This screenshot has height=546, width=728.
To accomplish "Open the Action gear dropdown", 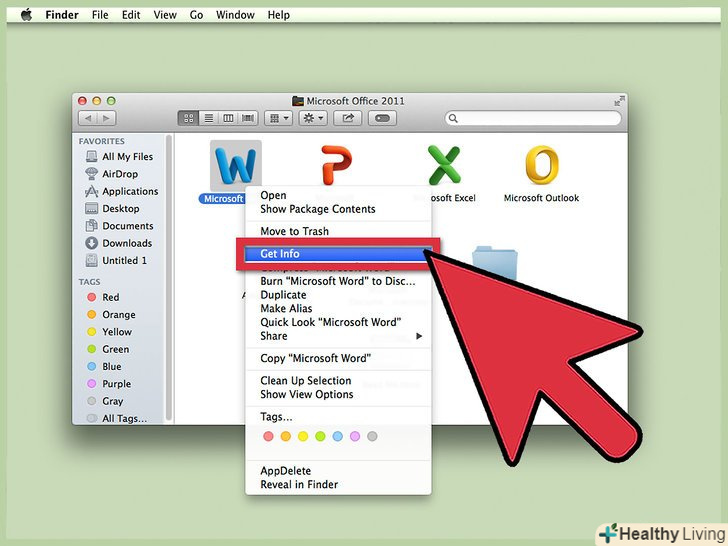I will tap(313, 118).
